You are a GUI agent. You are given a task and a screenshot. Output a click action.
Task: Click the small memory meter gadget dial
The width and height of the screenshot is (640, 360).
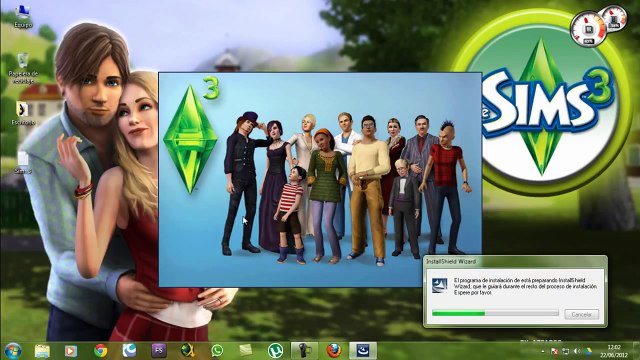pos(615,19)
